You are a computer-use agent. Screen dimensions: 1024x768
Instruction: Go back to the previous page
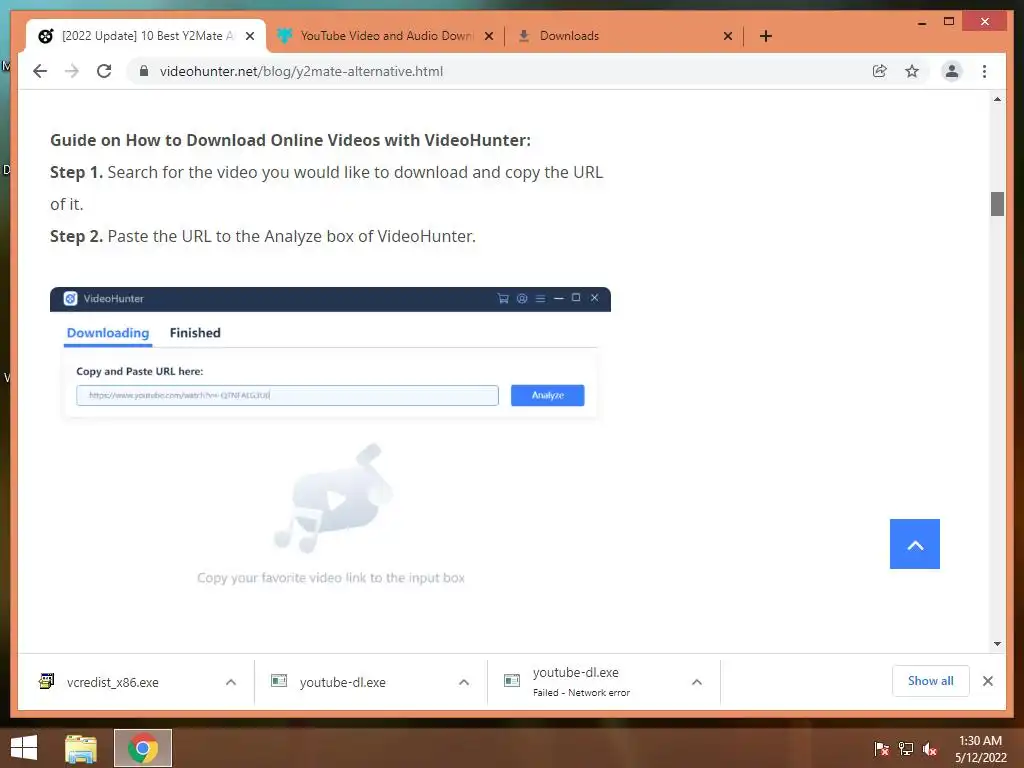tap(40, 71)
